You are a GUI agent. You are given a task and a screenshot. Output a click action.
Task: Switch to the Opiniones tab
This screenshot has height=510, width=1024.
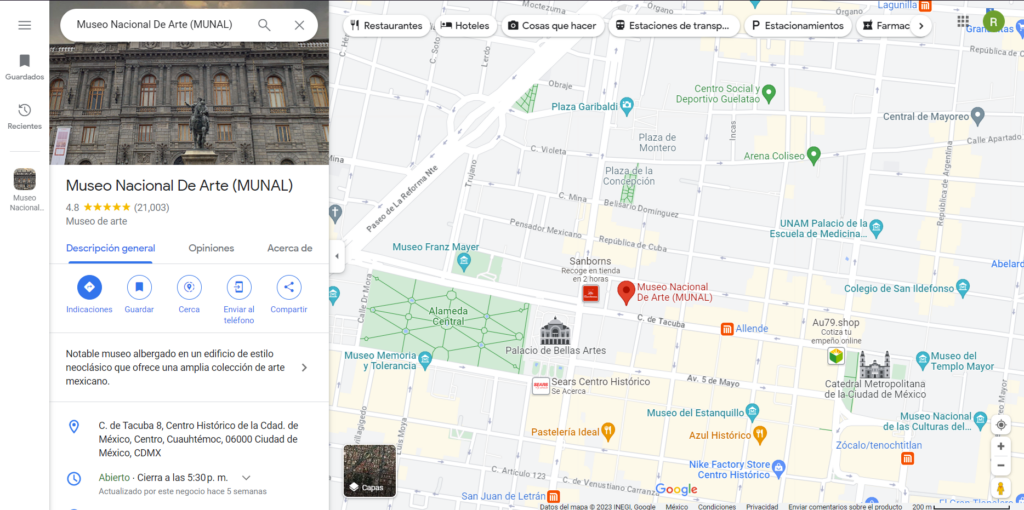pos(211,248)
